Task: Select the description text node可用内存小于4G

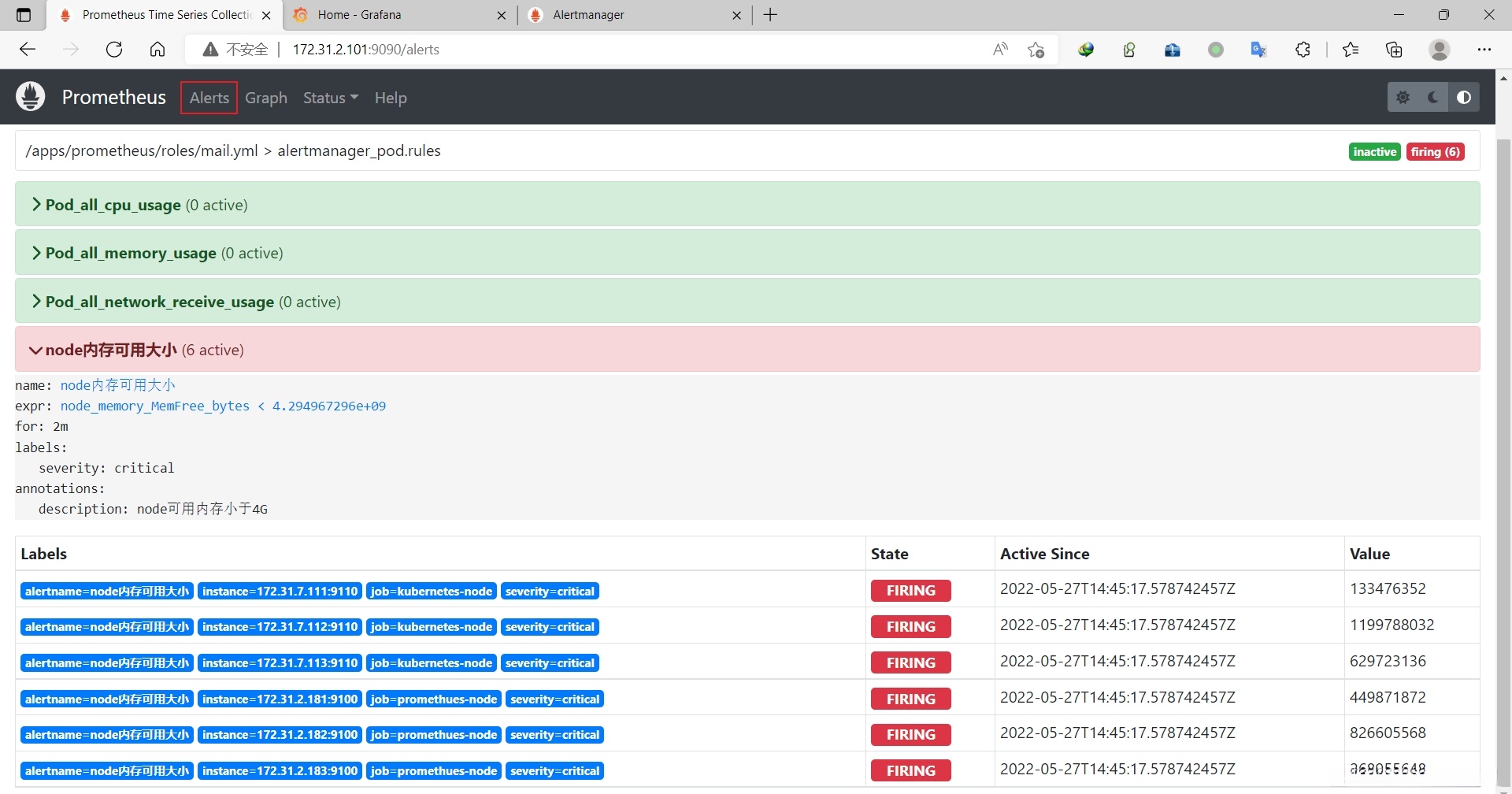Action: (x=202, y=509)
